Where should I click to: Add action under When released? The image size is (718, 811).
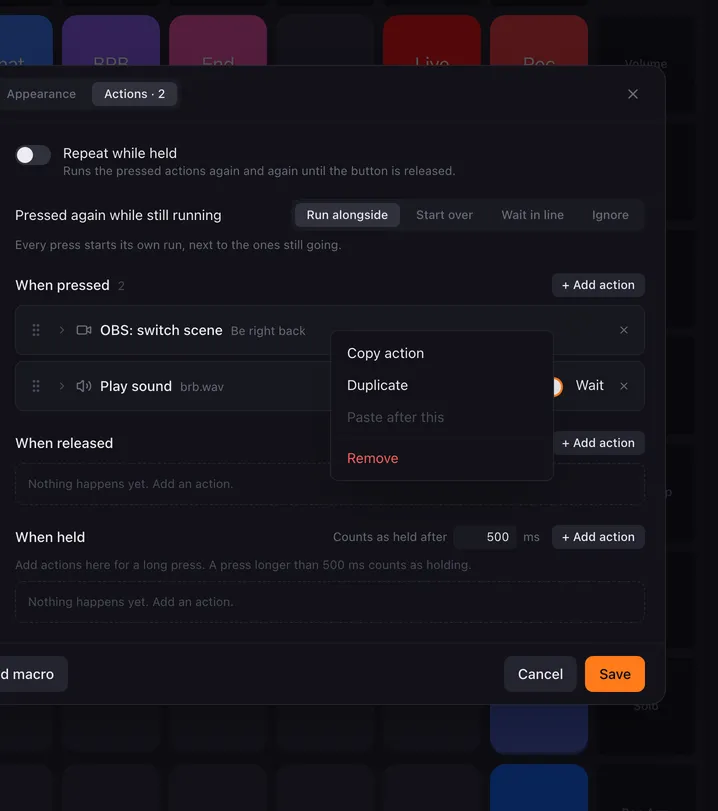click(x=598, y=443)
